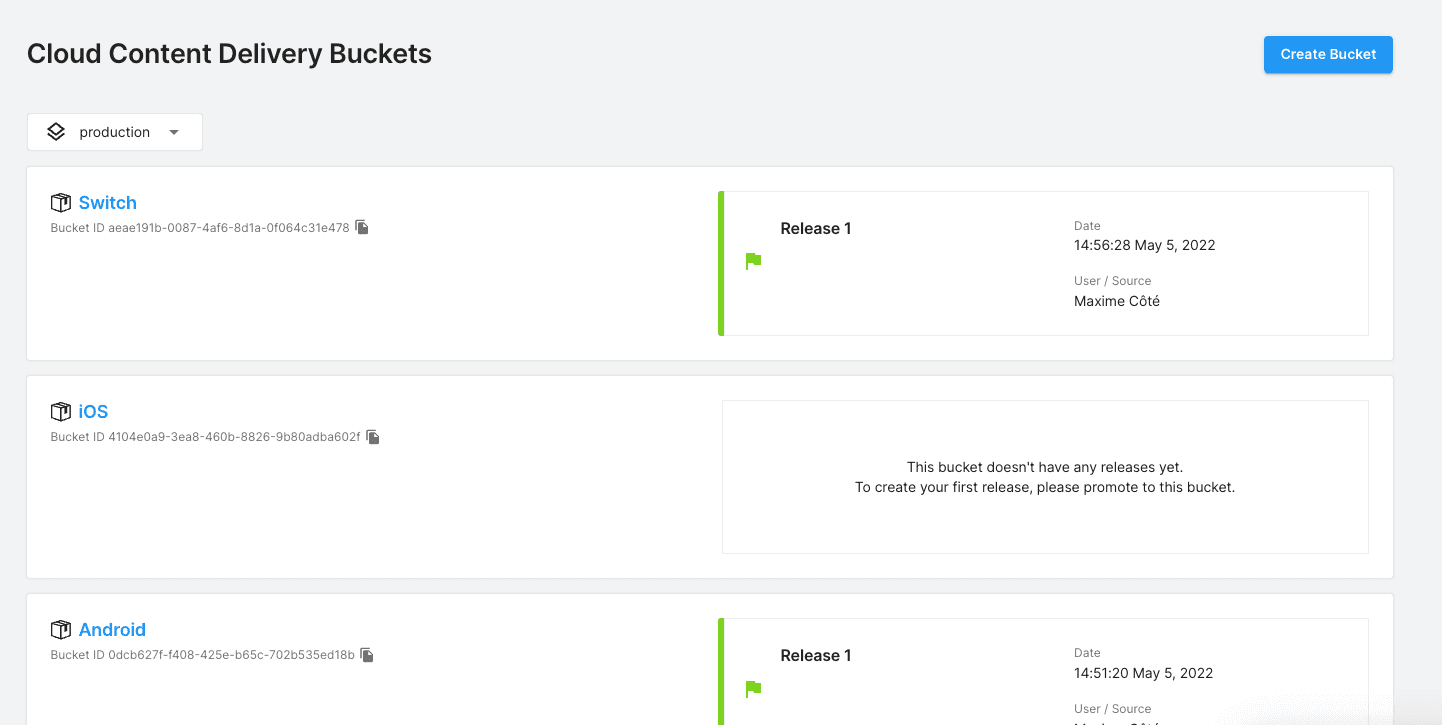Screen dimensions: 1442x725
Task: Click the iOS bucket package icon
Action: click(61, 412)
